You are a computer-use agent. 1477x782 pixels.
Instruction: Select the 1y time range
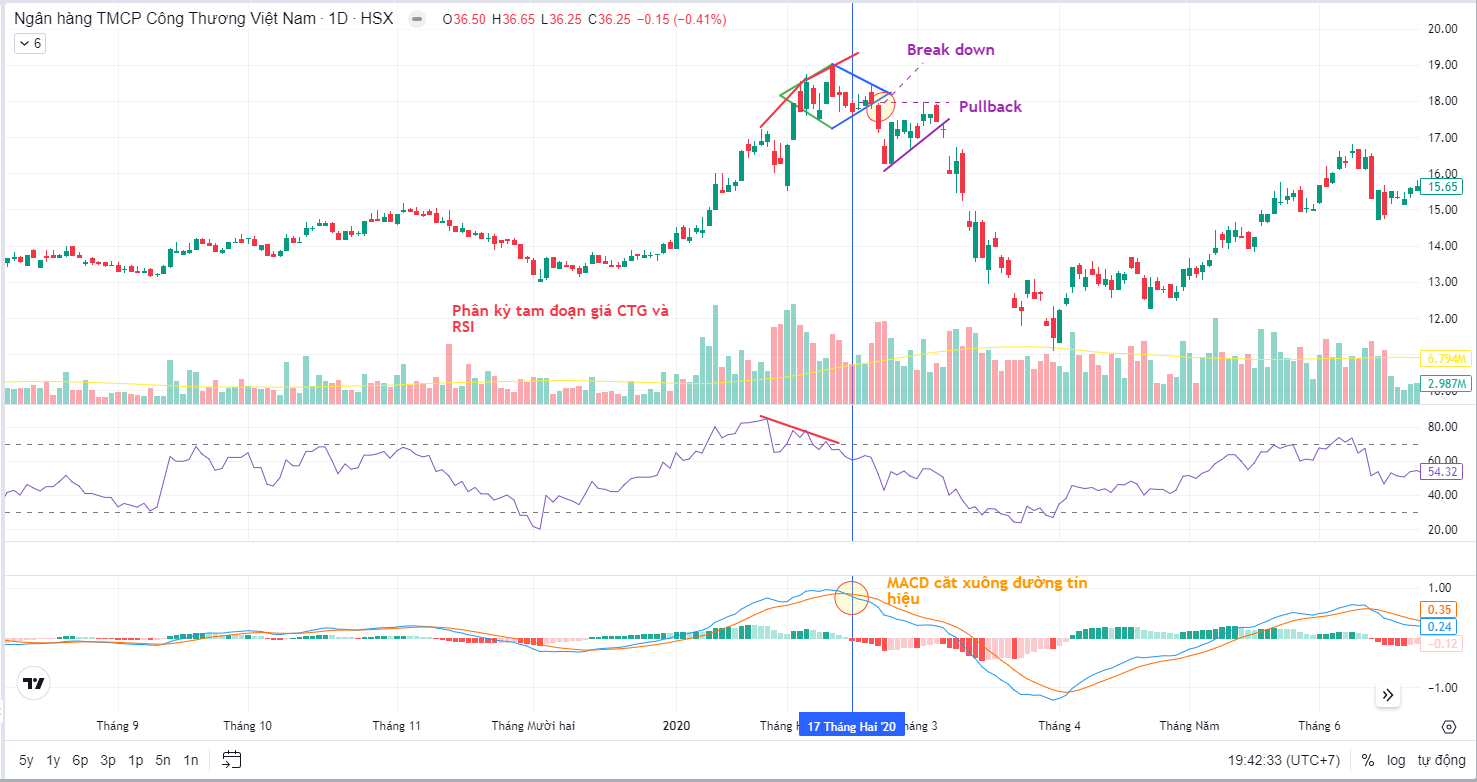pyautogui.click(x=53, y=760)
